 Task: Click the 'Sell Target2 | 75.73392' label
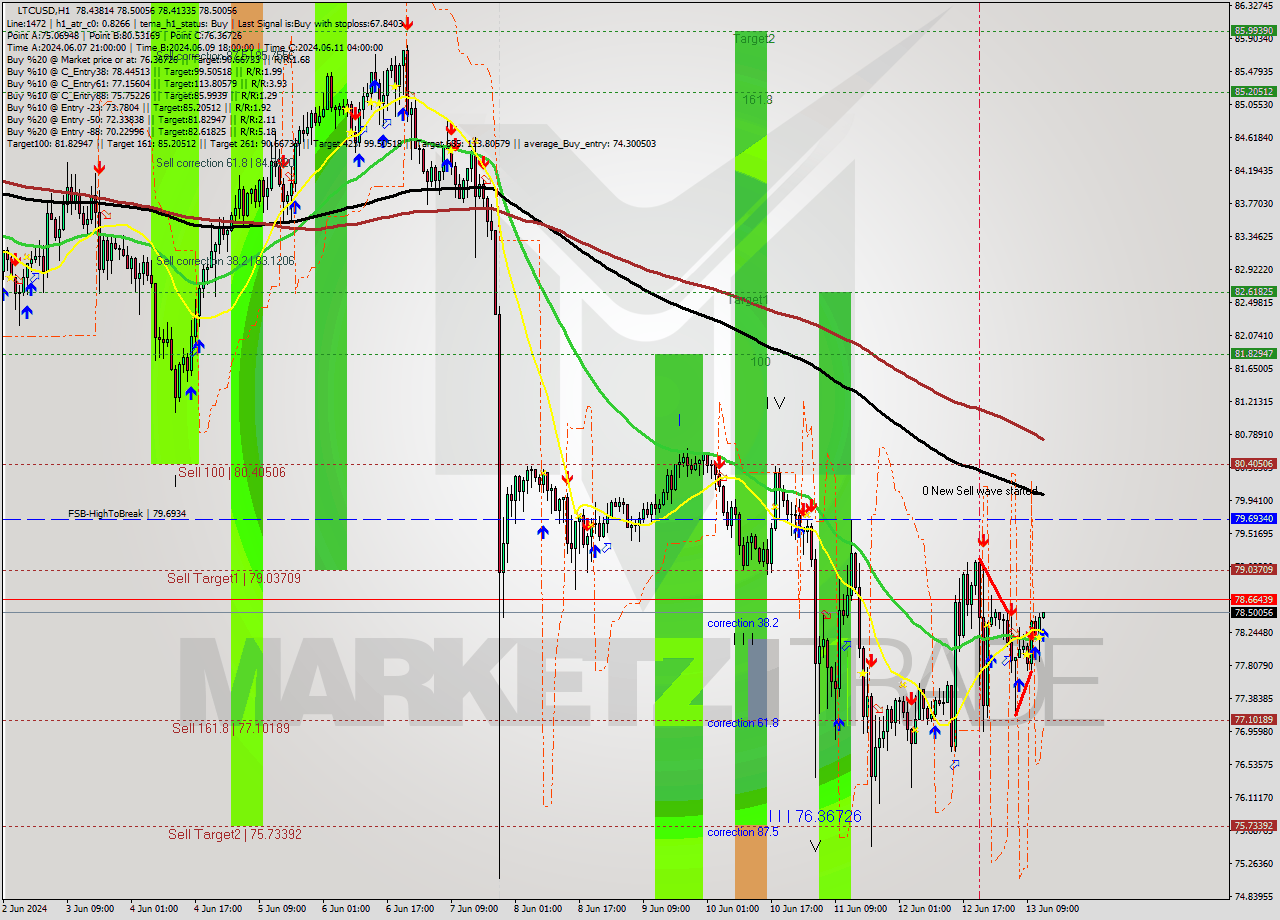[x=234, y=834]
